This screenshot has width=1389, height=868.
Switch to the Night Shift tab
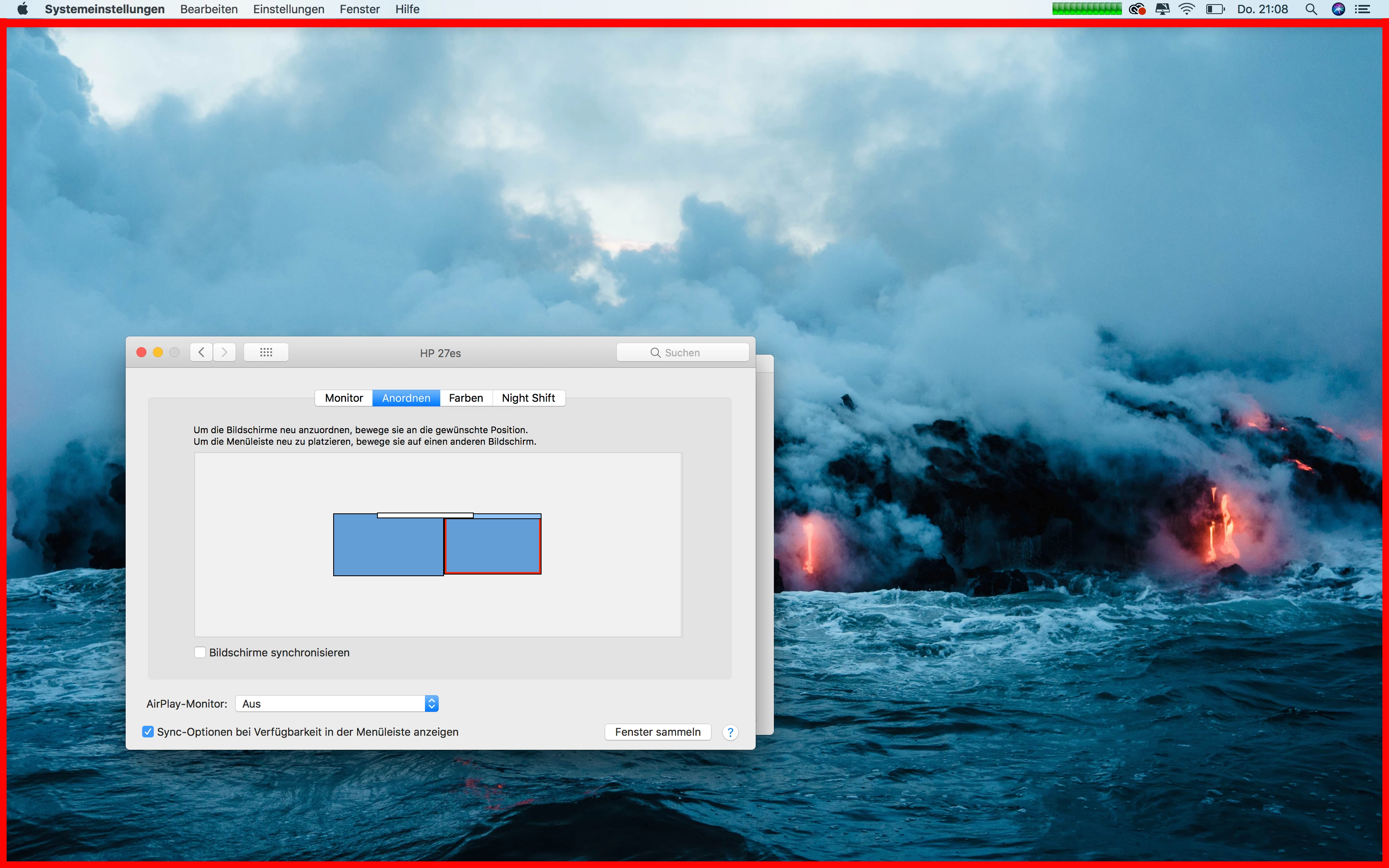pos(528,398)
